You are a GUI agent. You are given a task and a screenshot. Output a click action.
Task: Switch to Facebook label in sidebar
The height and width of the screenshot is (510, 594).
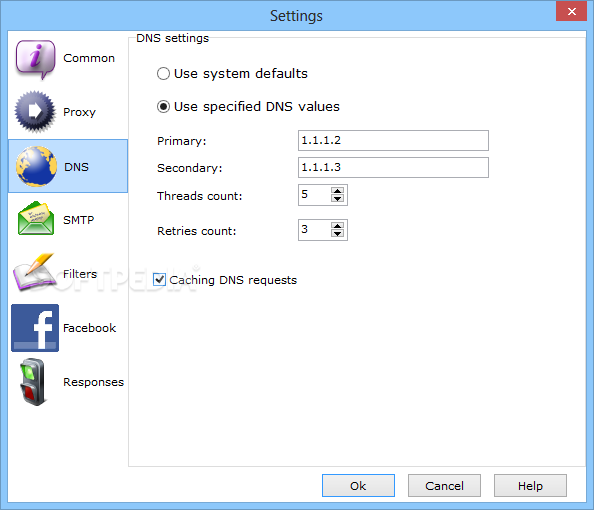[89, 328]
